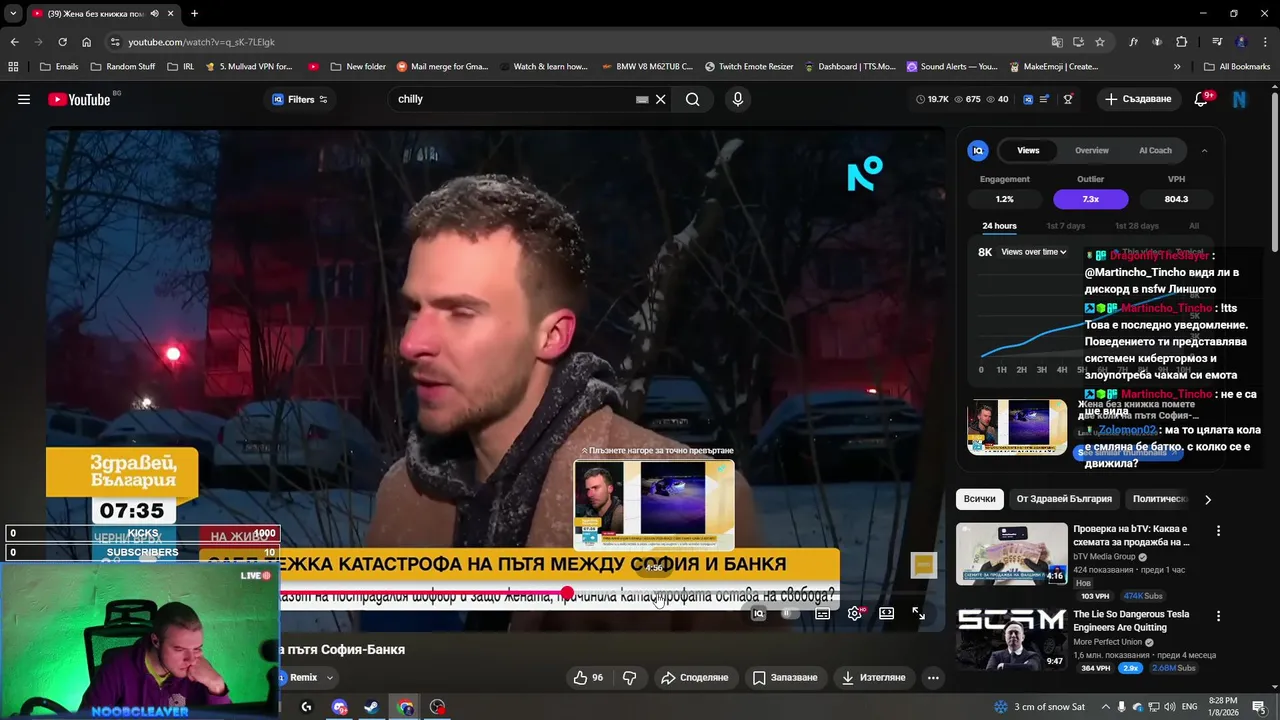
Task: Seek using the red progress bar scrubber
Action: [567, 593]
